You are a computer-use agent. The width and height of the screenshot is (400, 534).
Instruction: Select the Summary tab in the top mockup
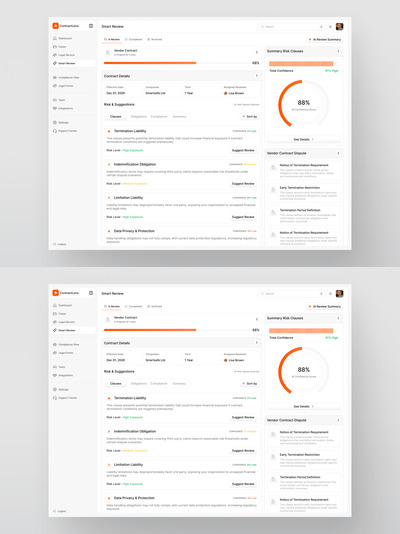pyautogui.click(x=179, y=116)
